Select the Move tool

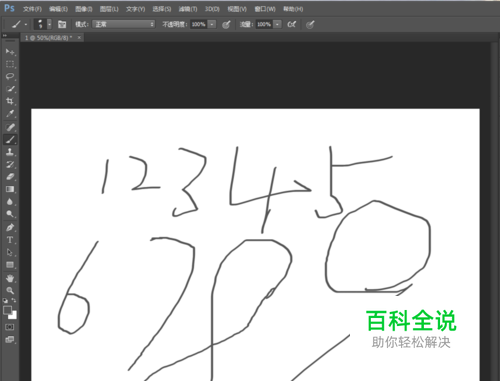10,52
